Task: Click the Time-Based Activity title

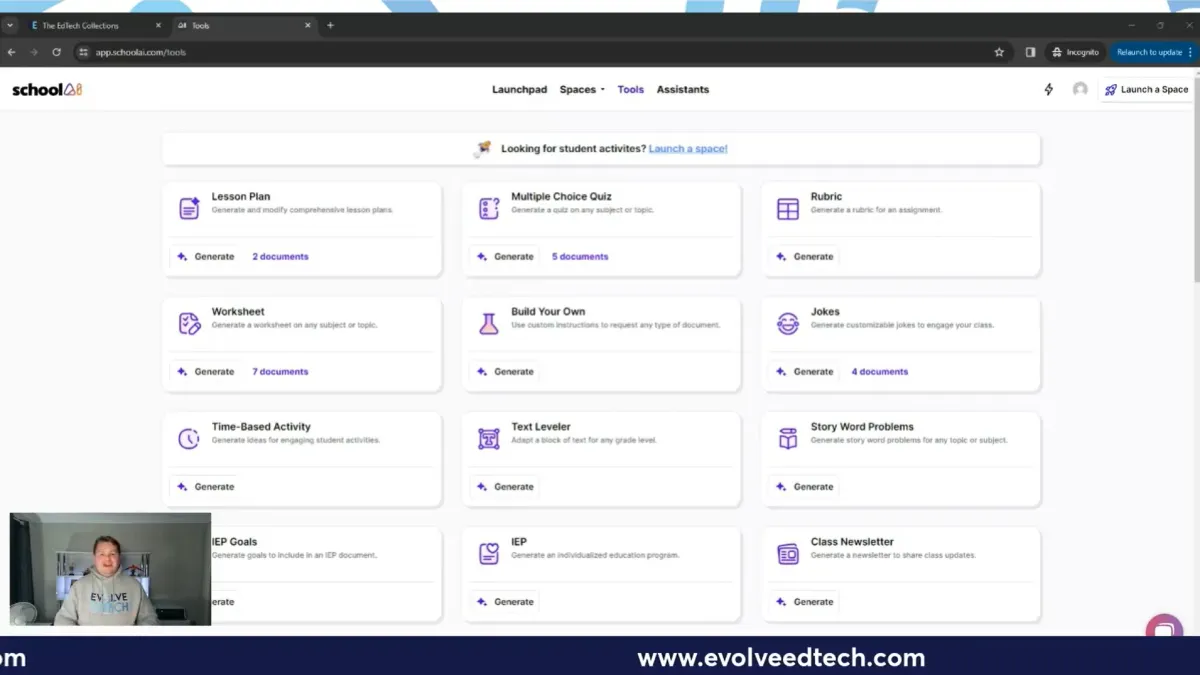Action: (261, 426)
